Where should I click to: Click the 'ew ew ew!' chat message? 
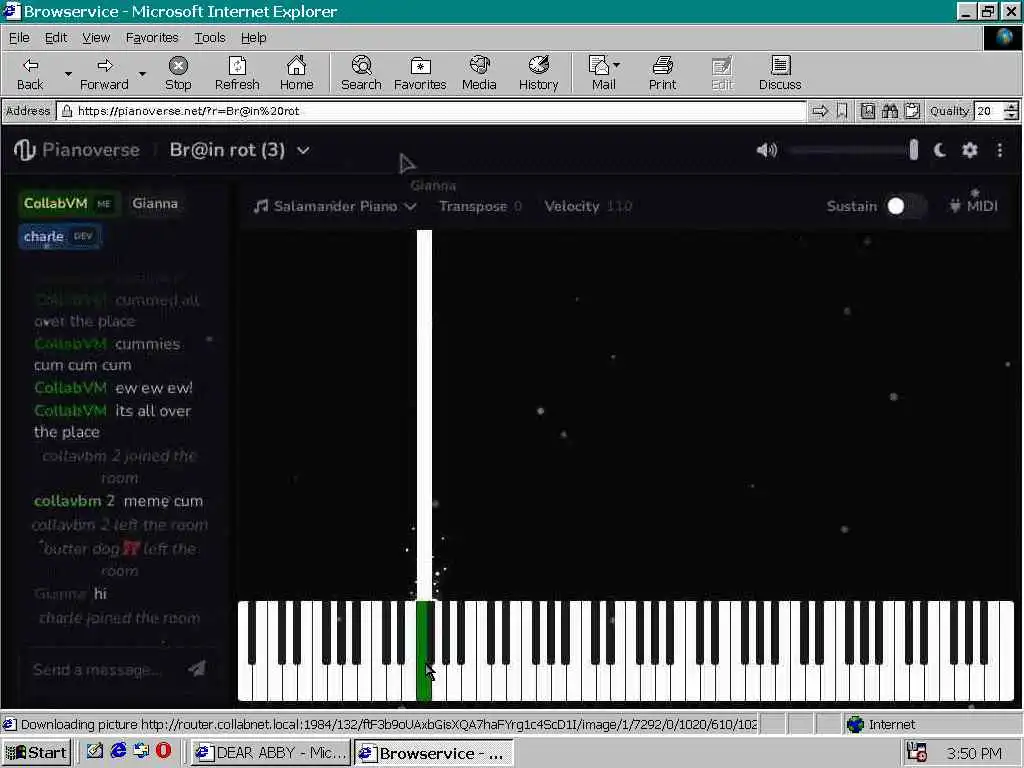click(x=154, y=388)
